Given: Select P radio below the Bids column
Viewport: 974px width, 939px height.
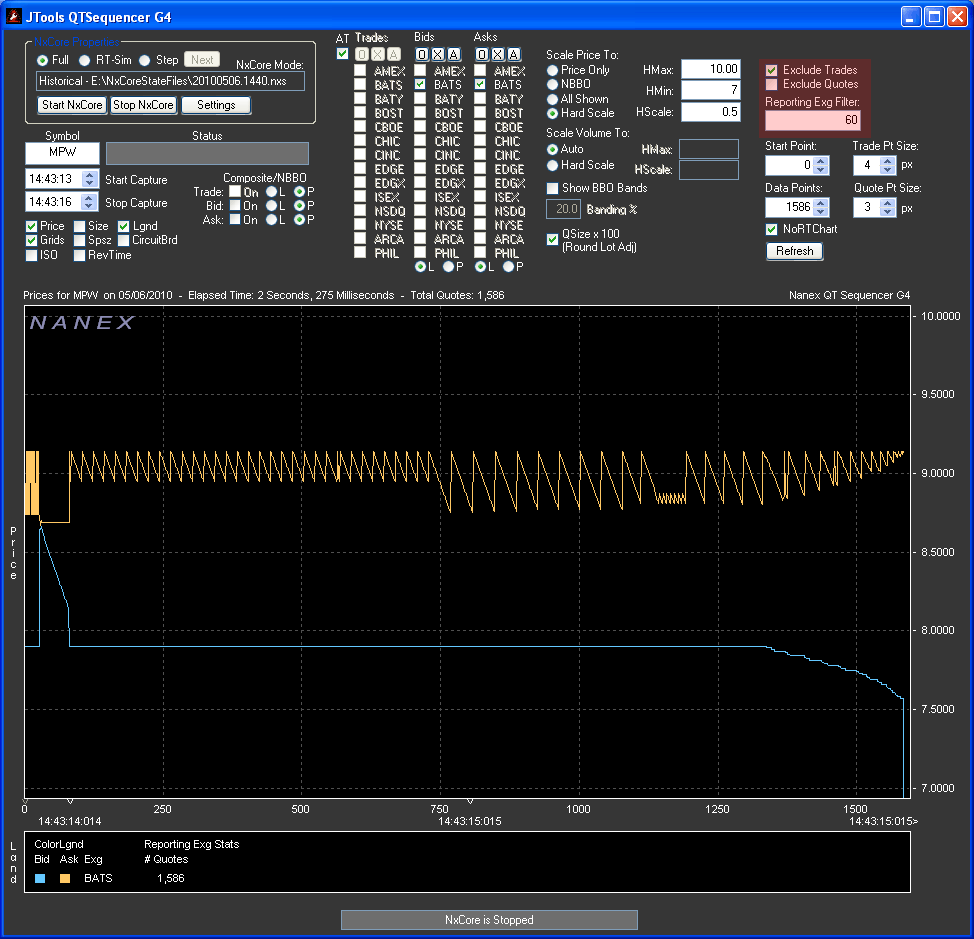Looking at the screenshot, I should pos(449,266).
